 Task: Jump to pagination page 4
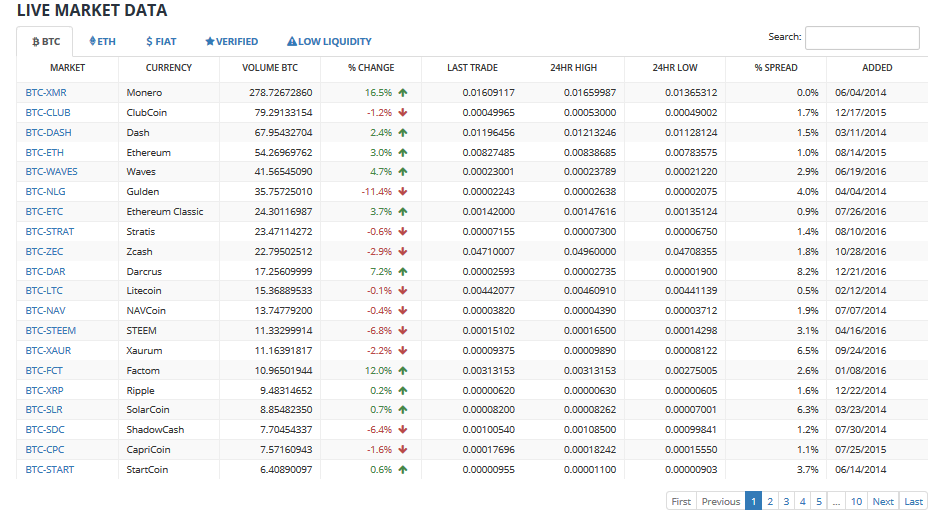point(802,501)
